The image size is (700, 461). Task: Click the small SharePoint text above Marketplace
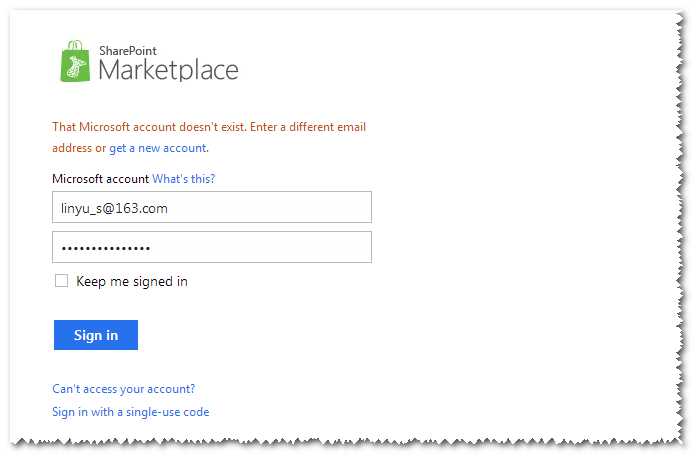coord(128,51)
